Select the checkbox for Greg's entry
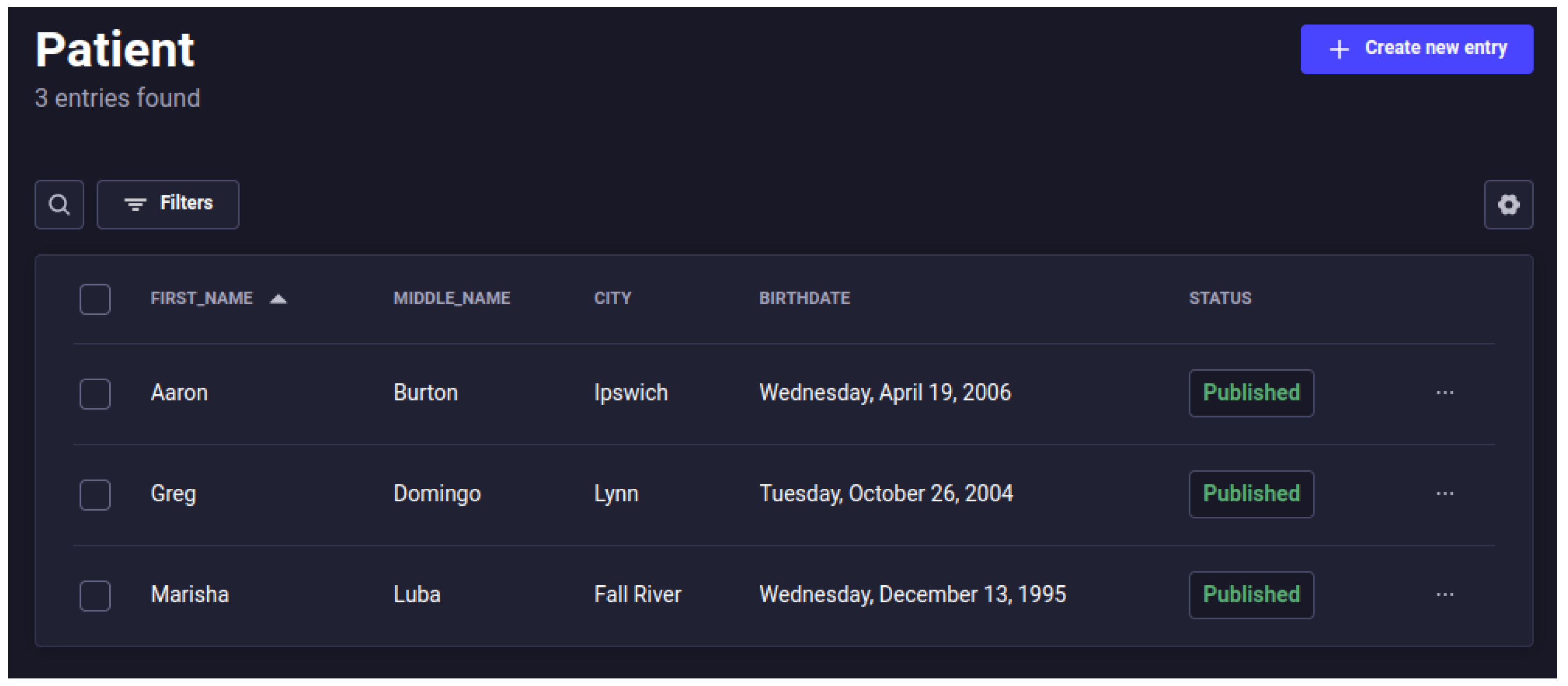 pos(95,495)
